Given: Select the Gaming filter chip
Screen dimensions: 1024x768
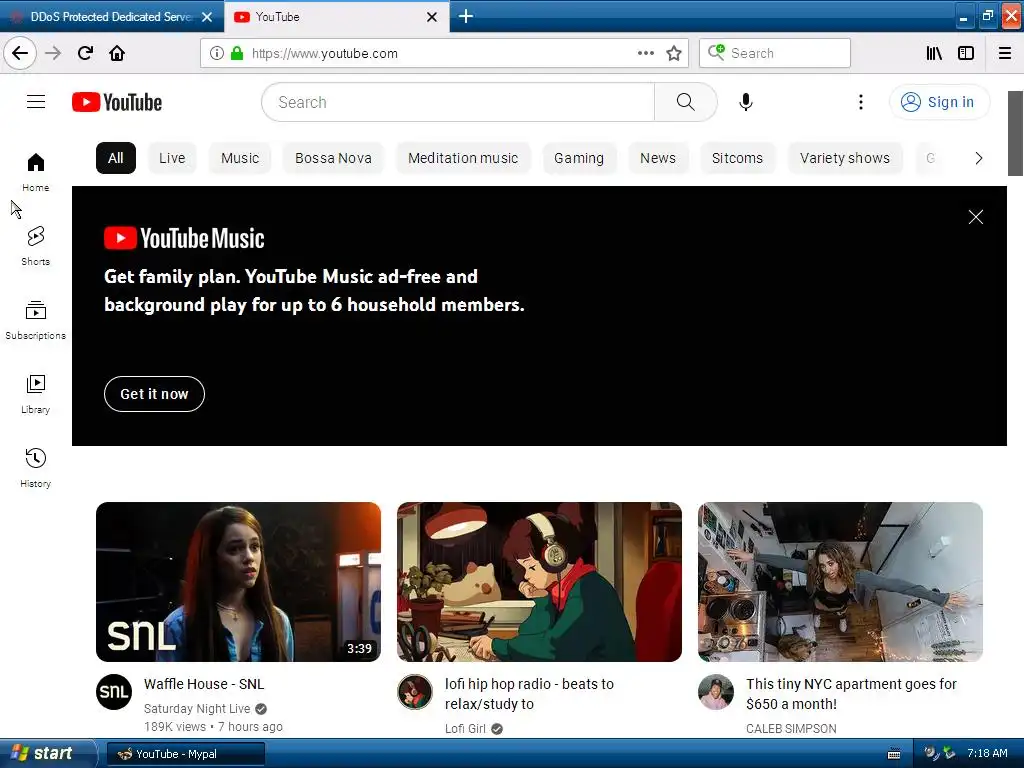Looking at the screenshot, I should (579, 158).
